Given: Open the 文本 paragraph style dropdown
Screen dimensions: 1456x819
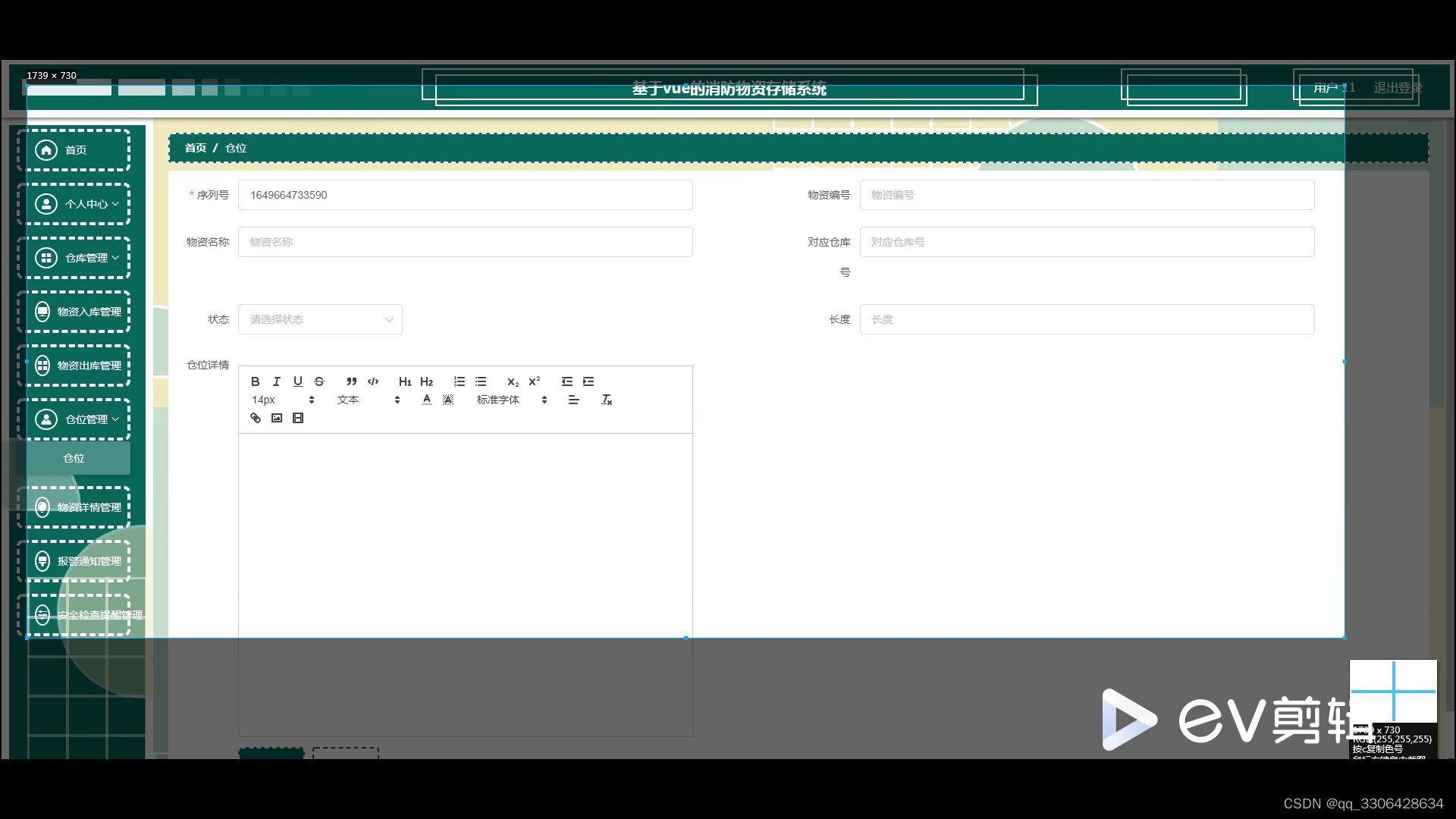Looking at the screenshot, I should click(369, 400).
